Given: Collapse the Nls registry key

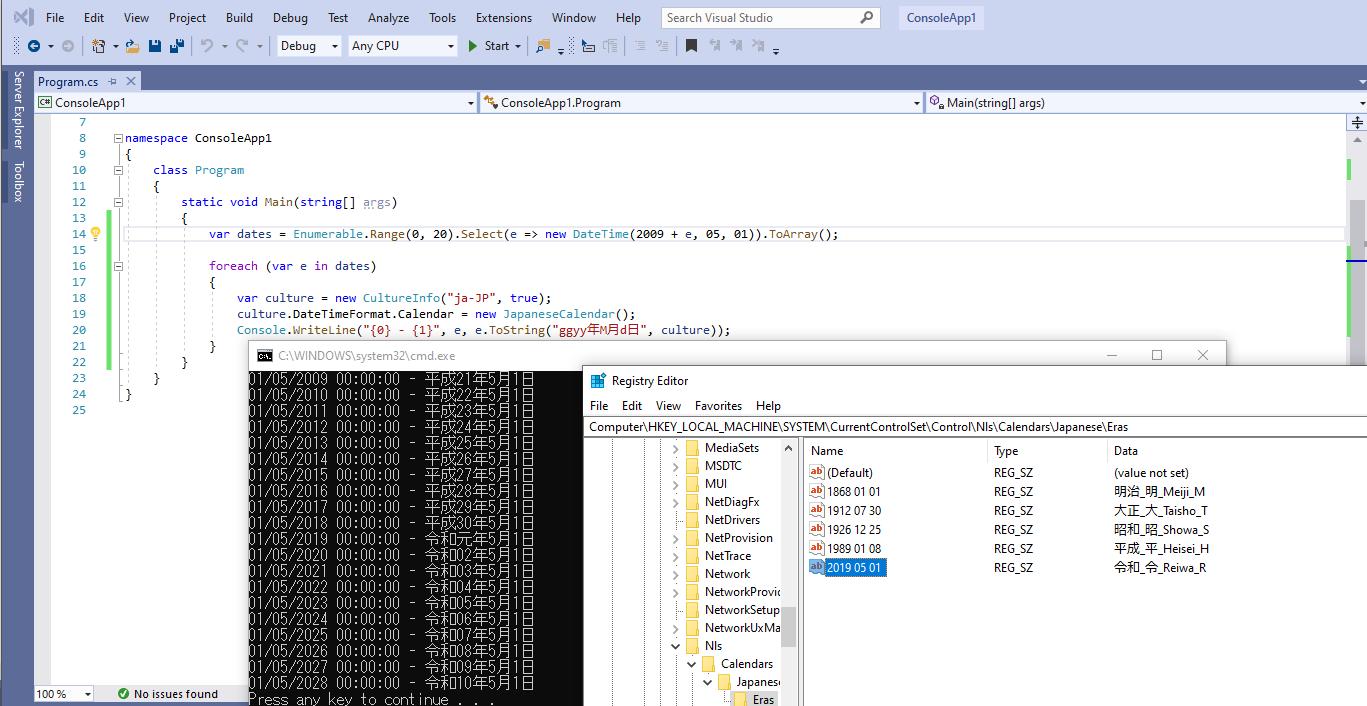Looking at the screenshot, I should pyautogui.click(x=675, y=646).
